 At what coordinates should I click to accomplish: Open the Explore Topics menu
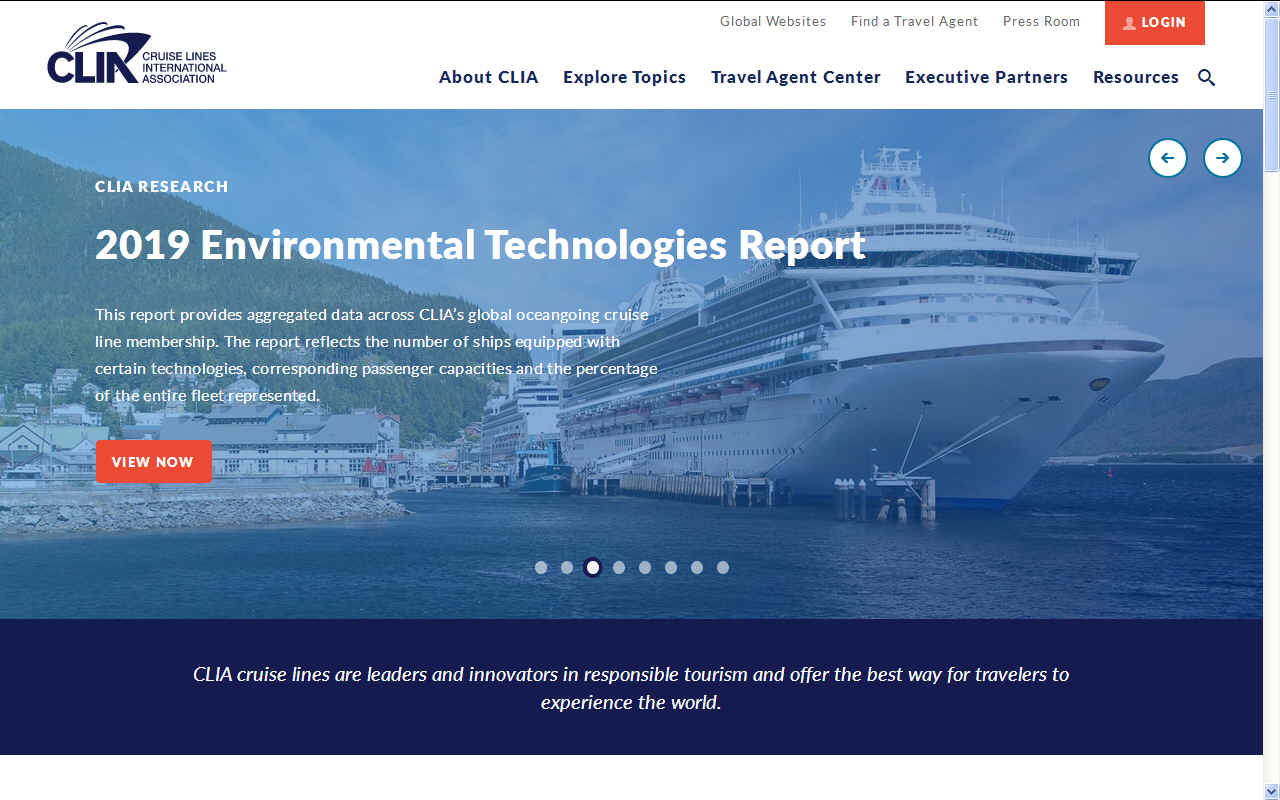(x=624, y=77)
